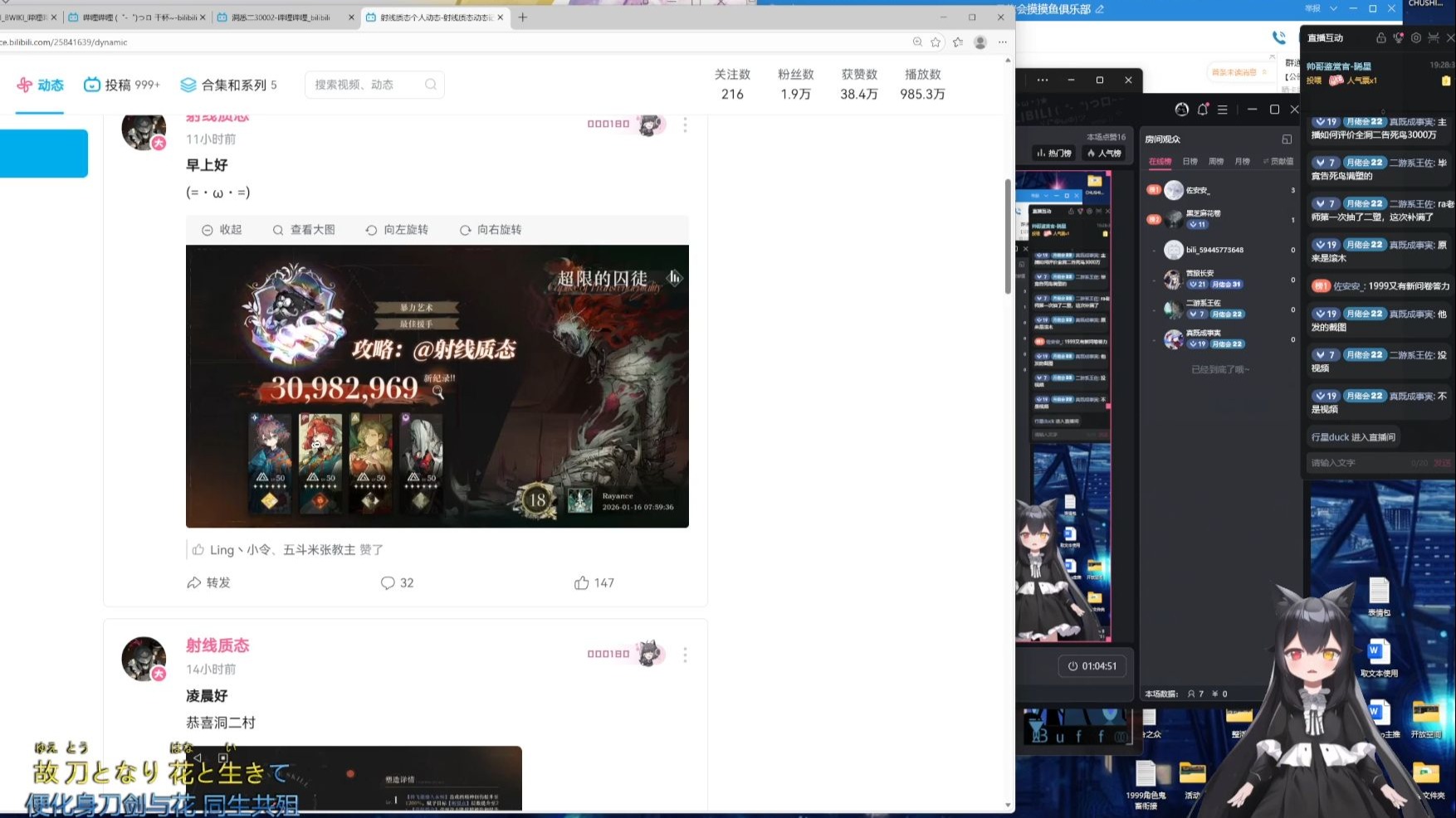This screenshot has height=818, width=1456.
Task: Open the 动态 tab on the Bilibili profile
Action: [x=40, y=85]
